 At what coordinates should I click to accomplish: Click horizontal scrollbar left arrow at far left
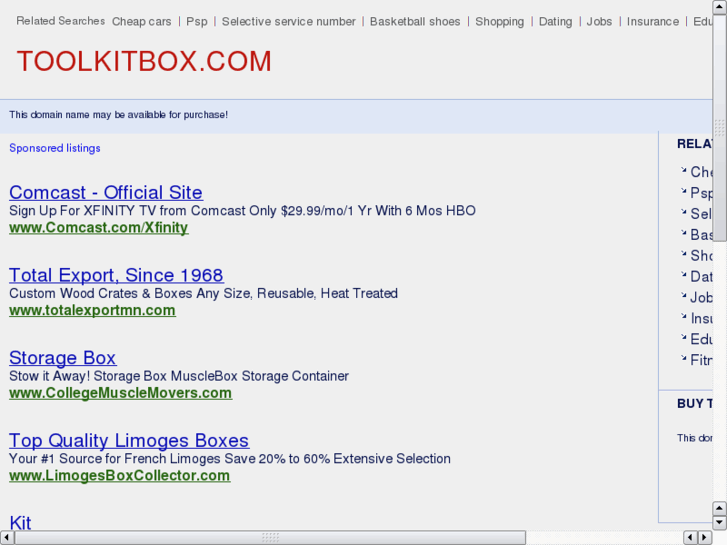[7, 537]
